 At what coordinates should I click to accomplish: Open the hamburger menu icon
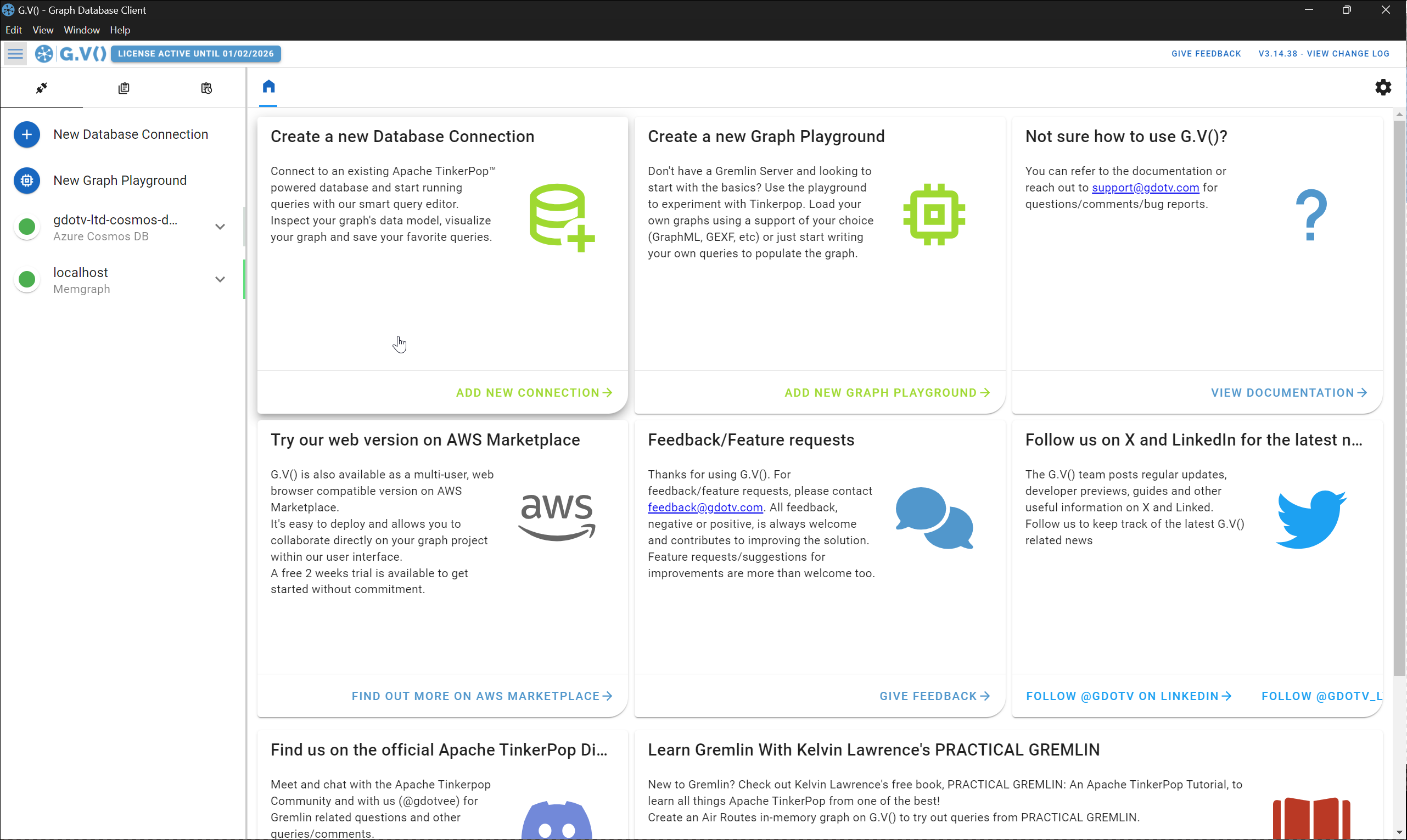[15, 53]
